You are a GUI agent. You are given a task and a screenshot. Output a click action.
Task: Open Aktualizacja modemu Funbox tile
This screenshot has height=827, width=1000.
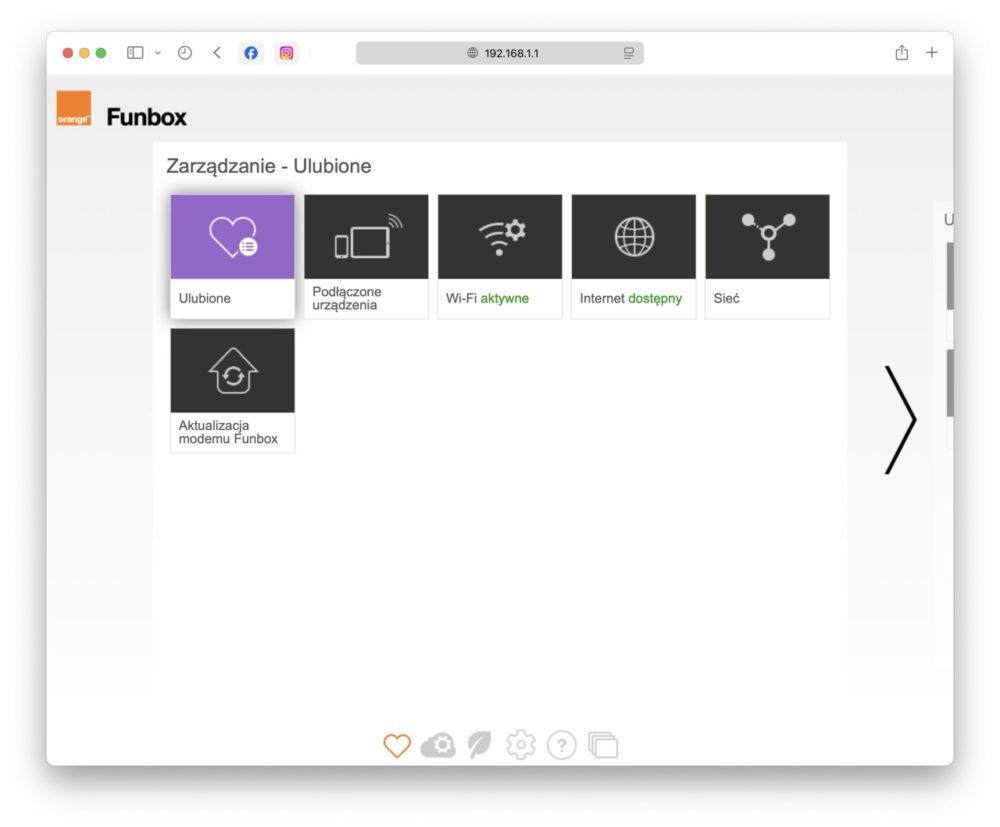232,390
